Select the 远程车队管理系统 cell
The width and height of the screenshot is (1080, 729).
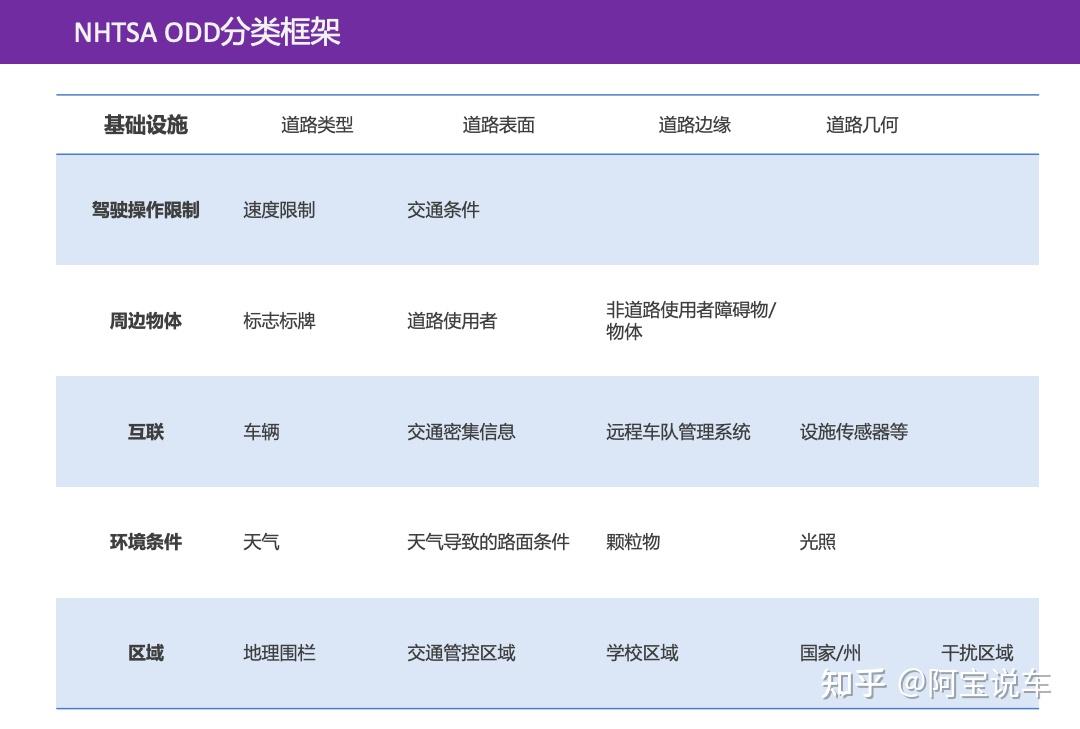(680, 432)
